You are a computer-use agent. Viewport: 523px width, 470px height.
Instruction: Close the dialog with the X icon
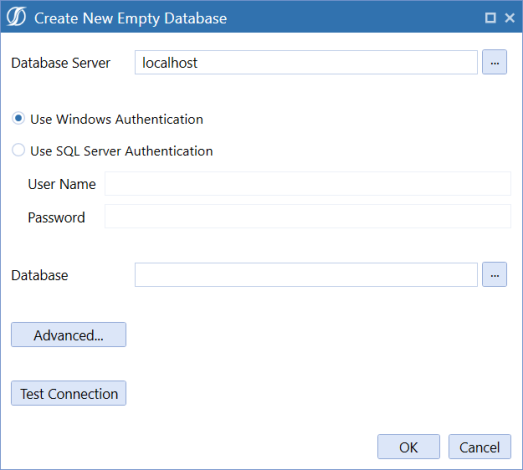pyautogui.click(x=509, y=18)
